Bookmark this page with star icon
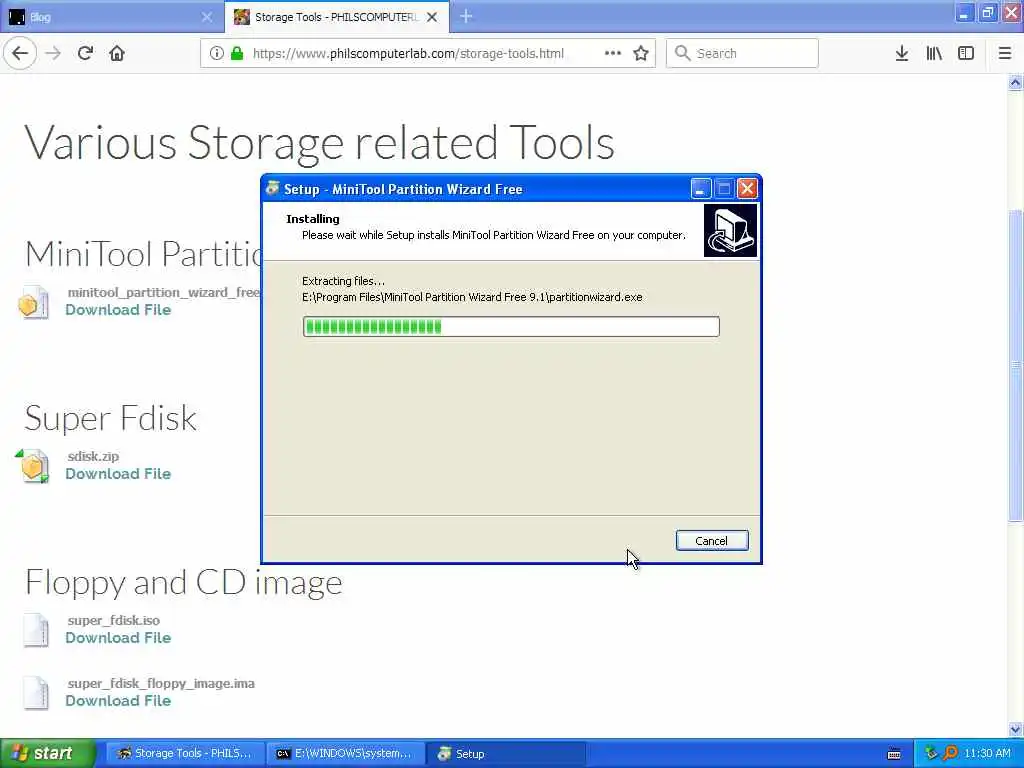 tap(641, 53)
